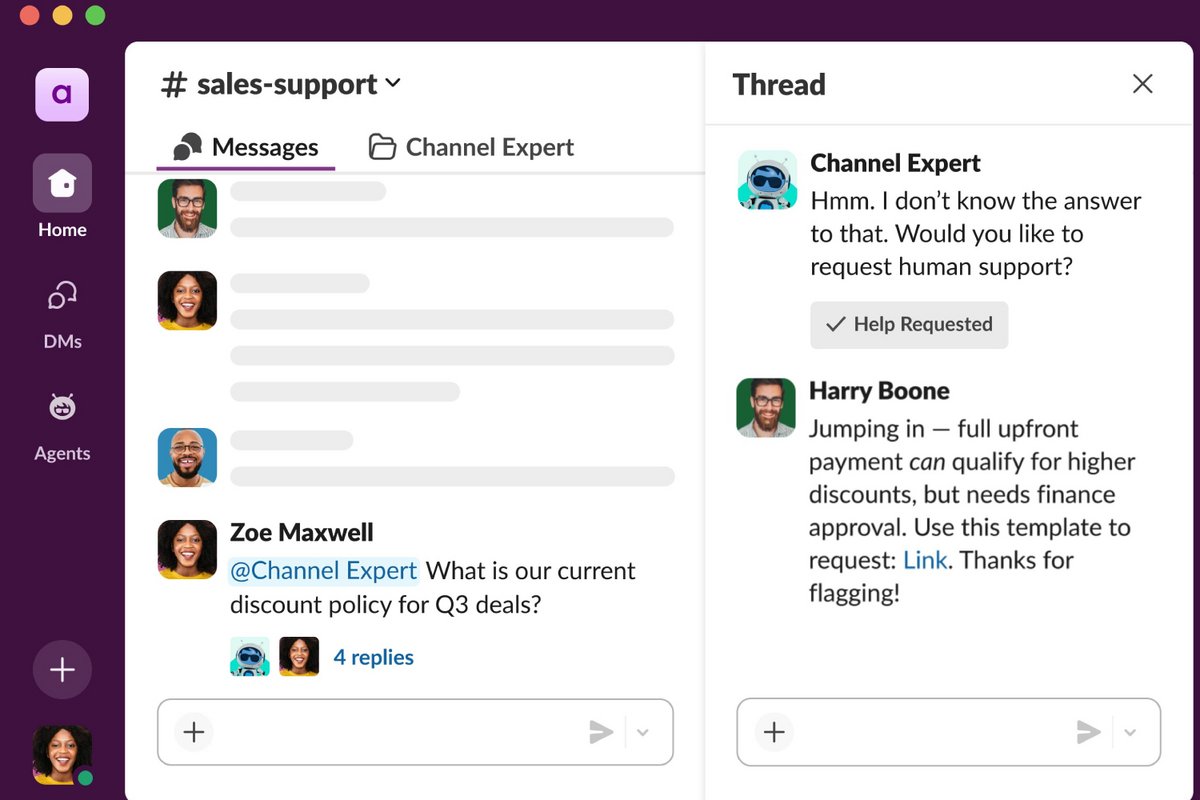Click the @Channel Expert mention
Viewport: 1200px width, 800px height.
[x=323, y=571]
